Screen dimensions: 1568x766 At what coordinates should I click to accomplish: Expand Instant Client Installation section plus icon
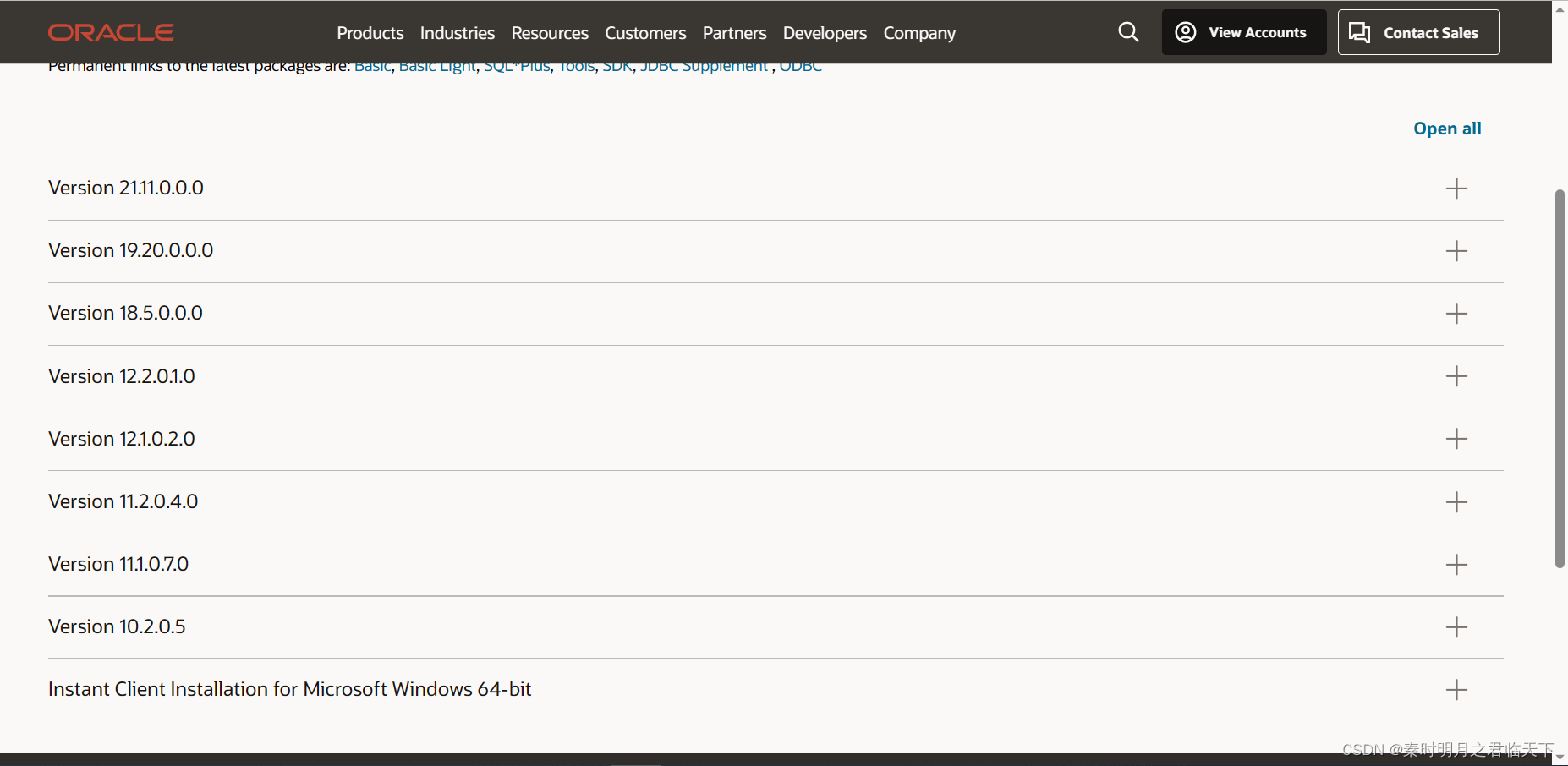tap(1456, 690)
